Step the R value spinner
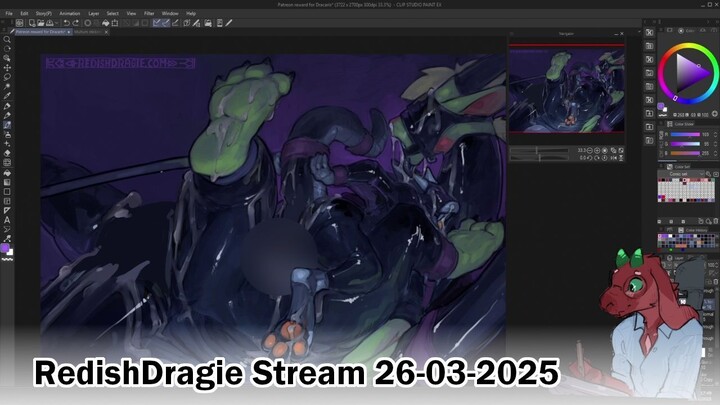 pyautogui.click(x=715, y=135)
